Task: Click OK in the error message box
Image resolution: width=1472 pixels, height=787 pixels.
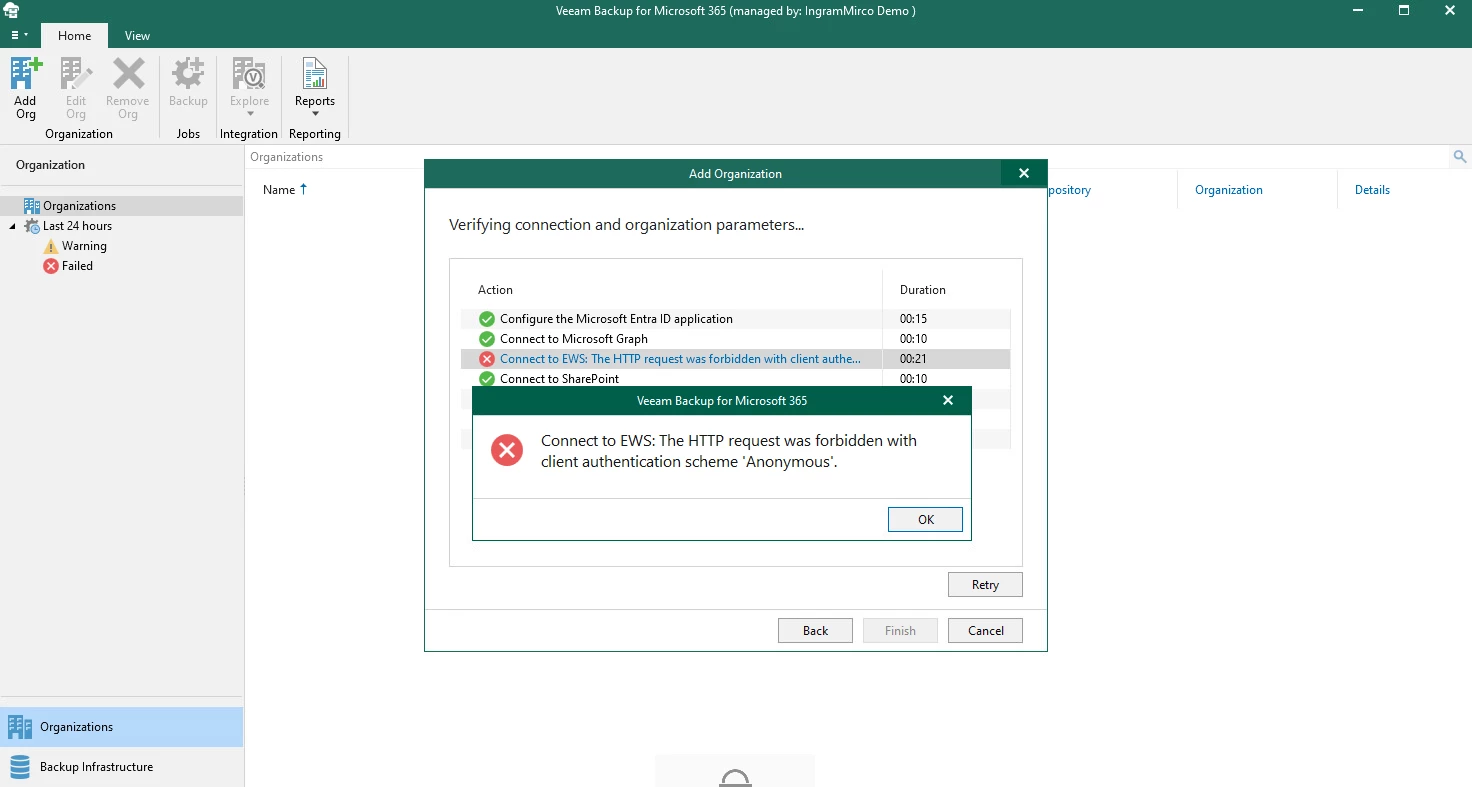Action: click(925, 520)
